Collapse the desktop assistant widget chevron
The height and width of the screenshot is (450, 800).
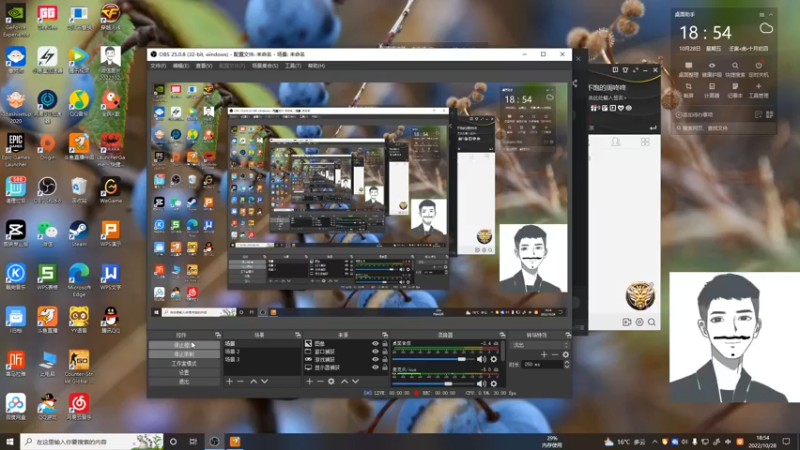(770, 15)
